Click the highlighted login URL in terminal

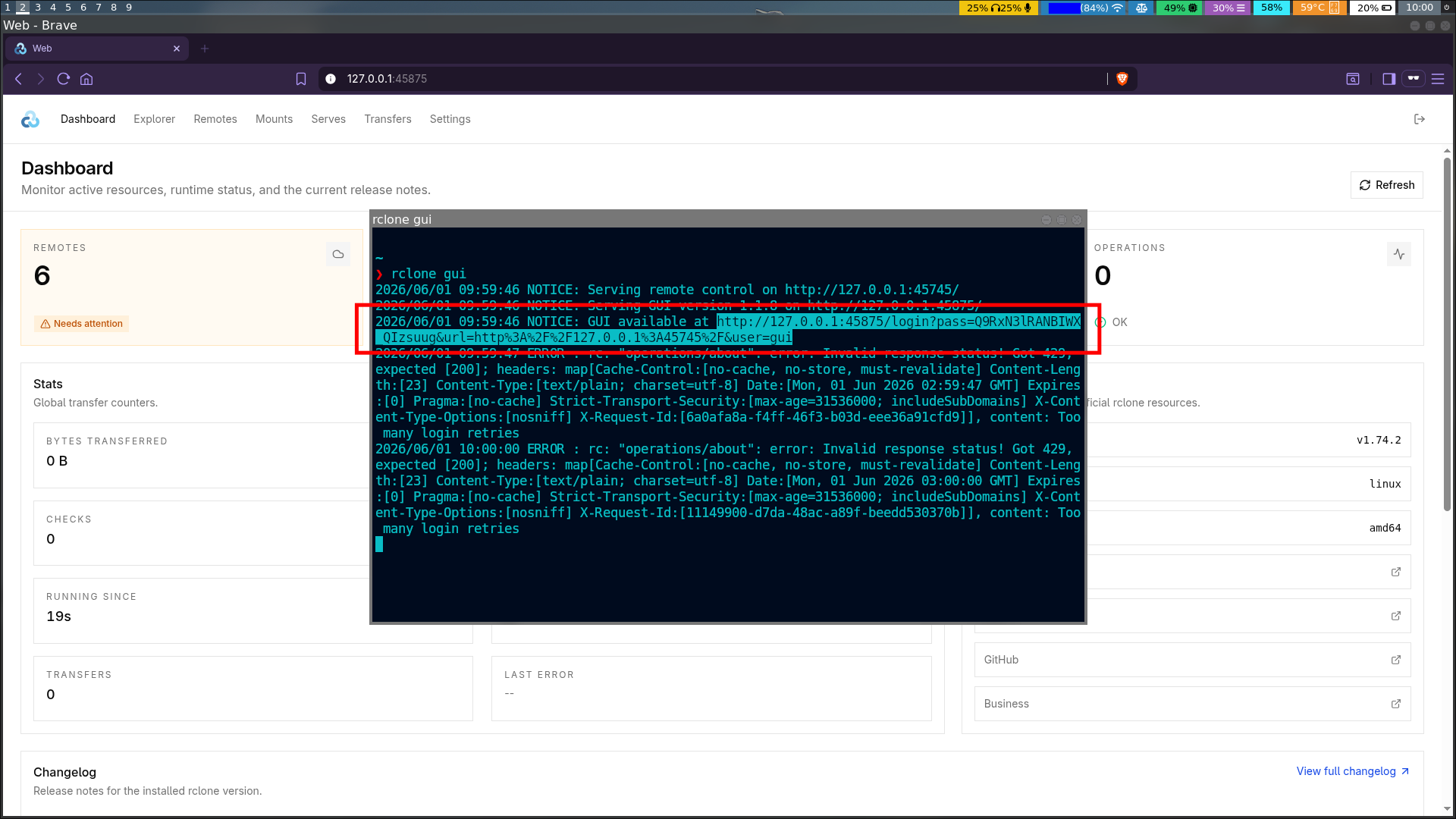(899, 322)
